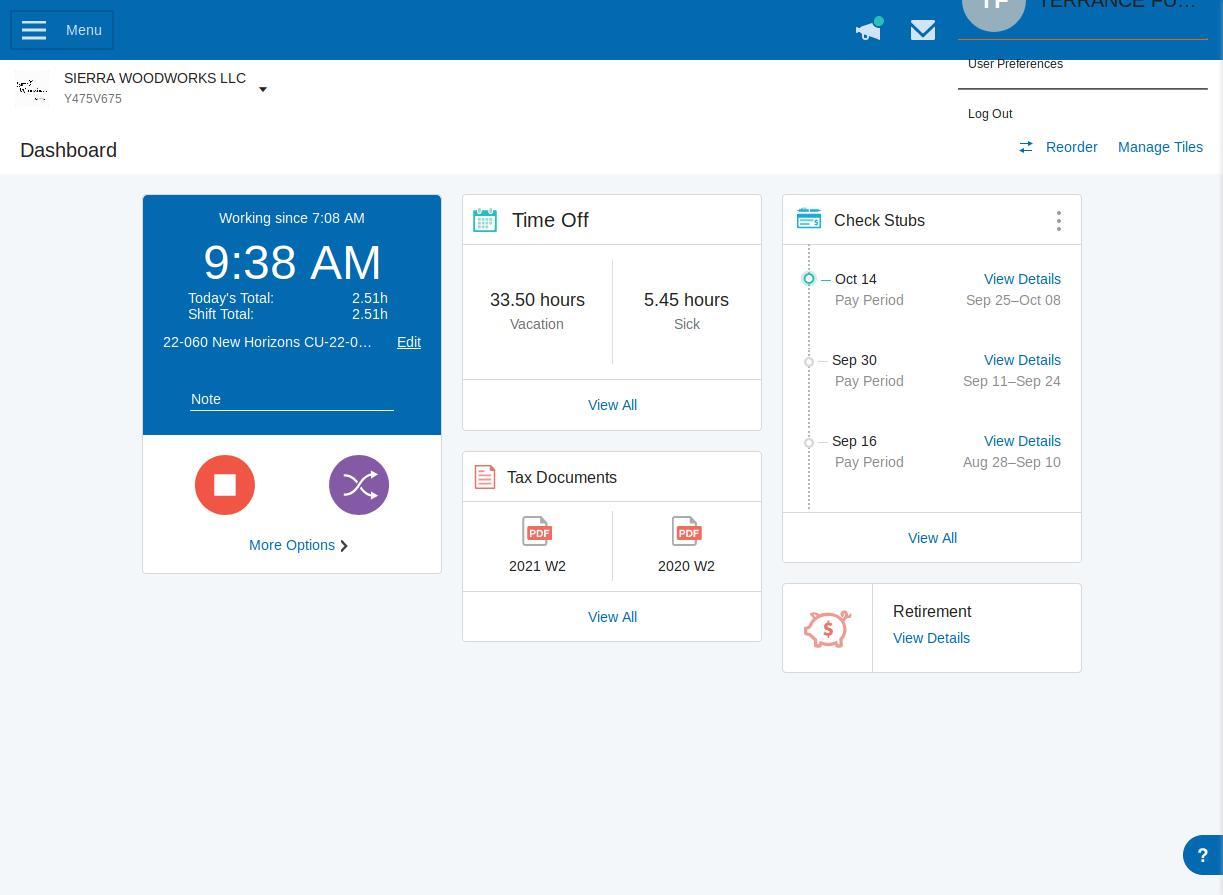Select the purple job transfer icon
The height and width of the screenshot is (895, 1223).
[358, 484]
